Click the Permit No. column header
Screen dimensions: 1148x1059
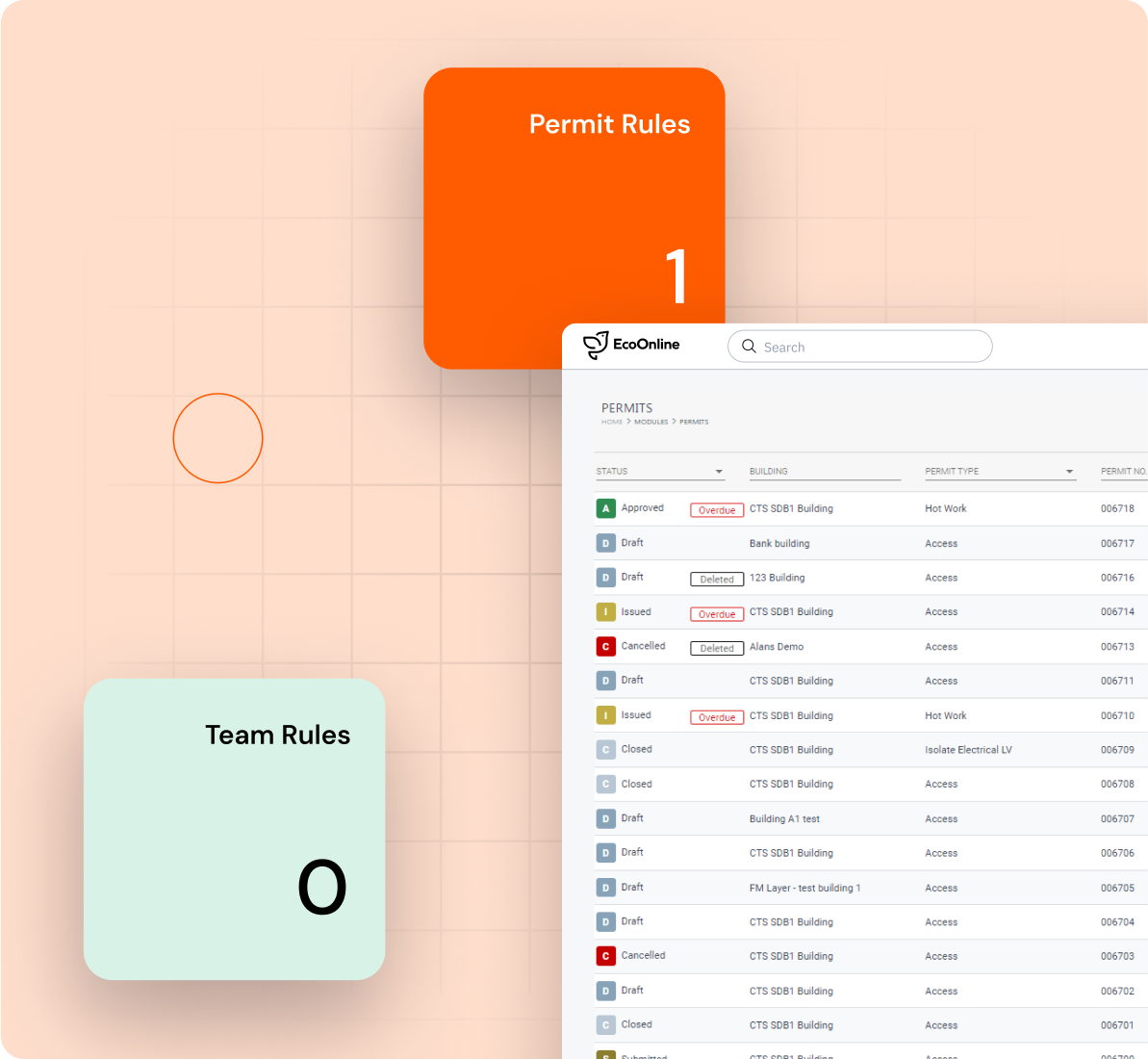[1123, 472]
